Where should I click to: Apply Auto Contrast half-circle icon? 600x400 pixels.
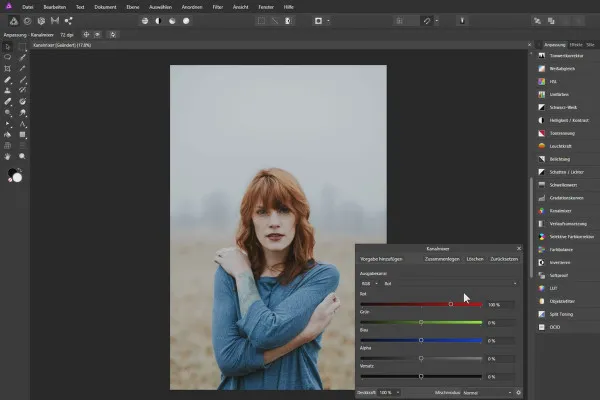click(158, 21)
